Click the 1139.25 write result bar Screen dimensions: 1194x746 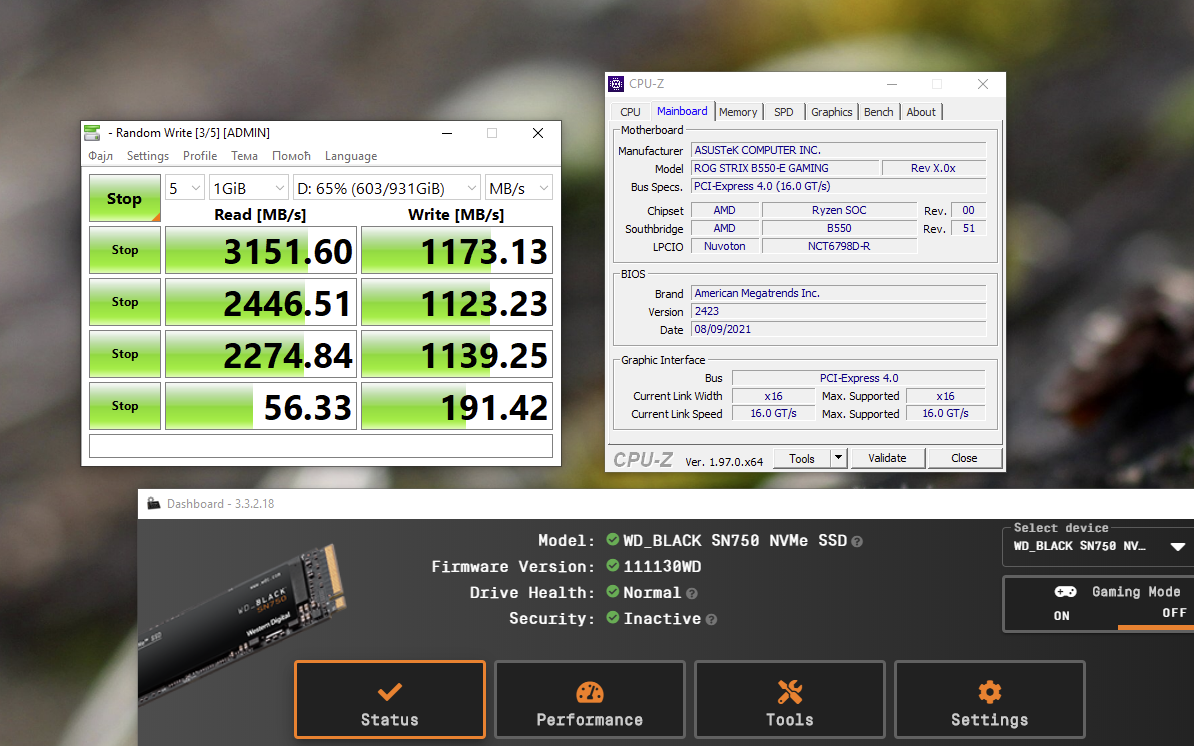[457, 353]
